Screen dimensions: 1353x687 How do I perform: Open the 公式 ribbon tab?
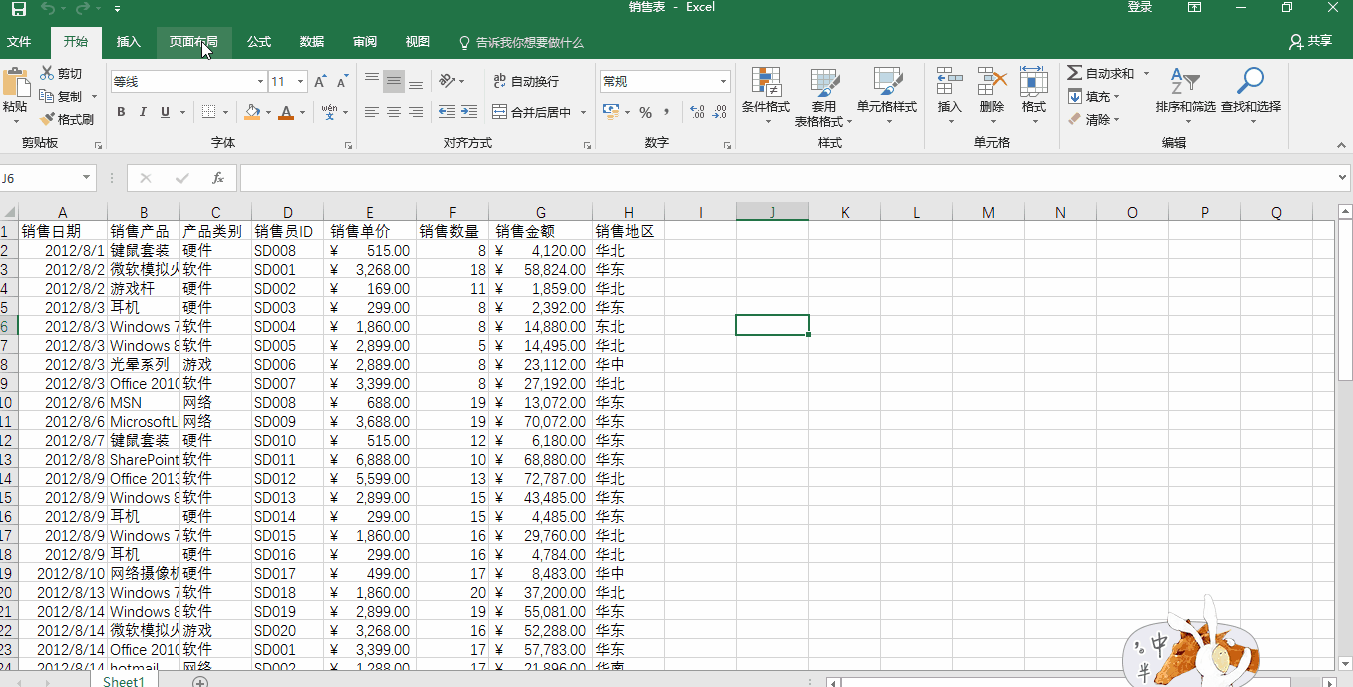[258, 42]
